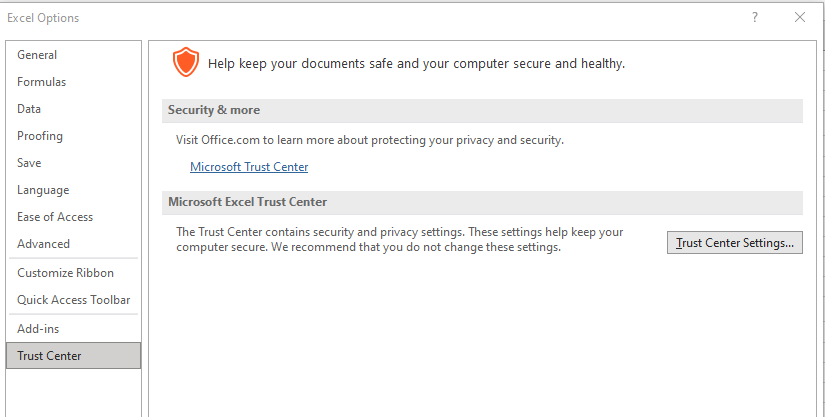The image size is (825, 417).
Task: Open the General options category
Action: (x=37, y=55)
